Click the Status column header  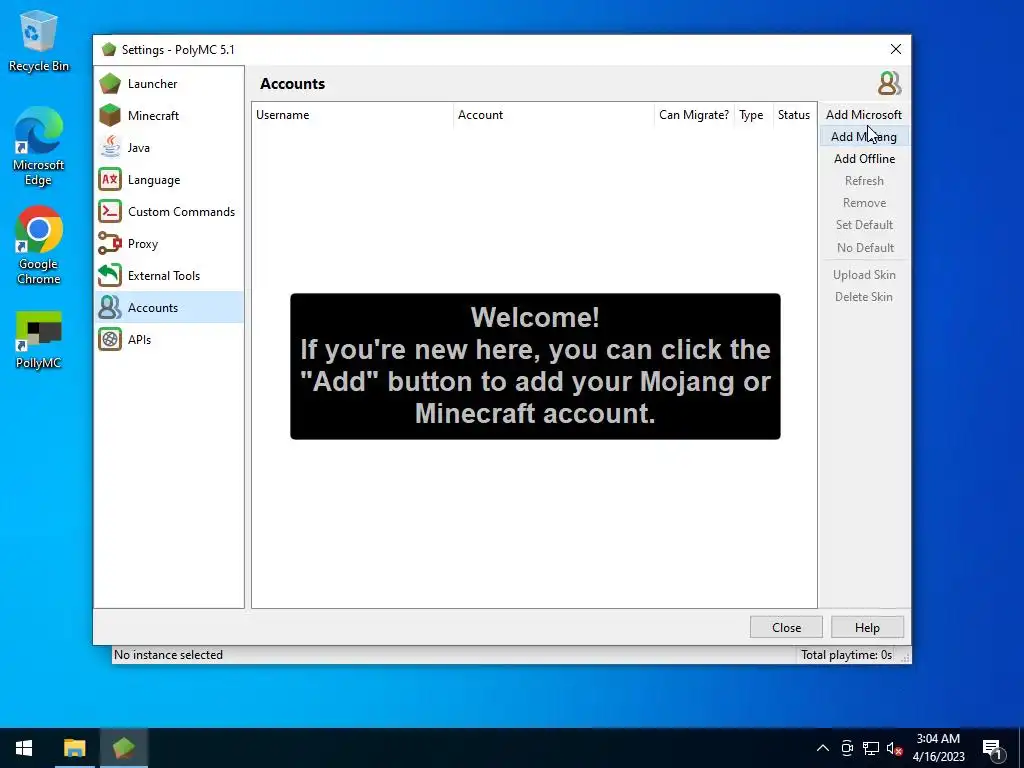pos(794,115)
